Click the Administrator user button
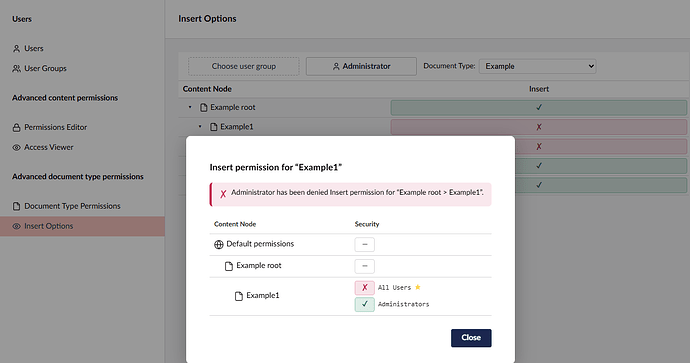Image resolution: width=690 pixels, height=363 pixels. pyautogui.click(x=361, y=66)
